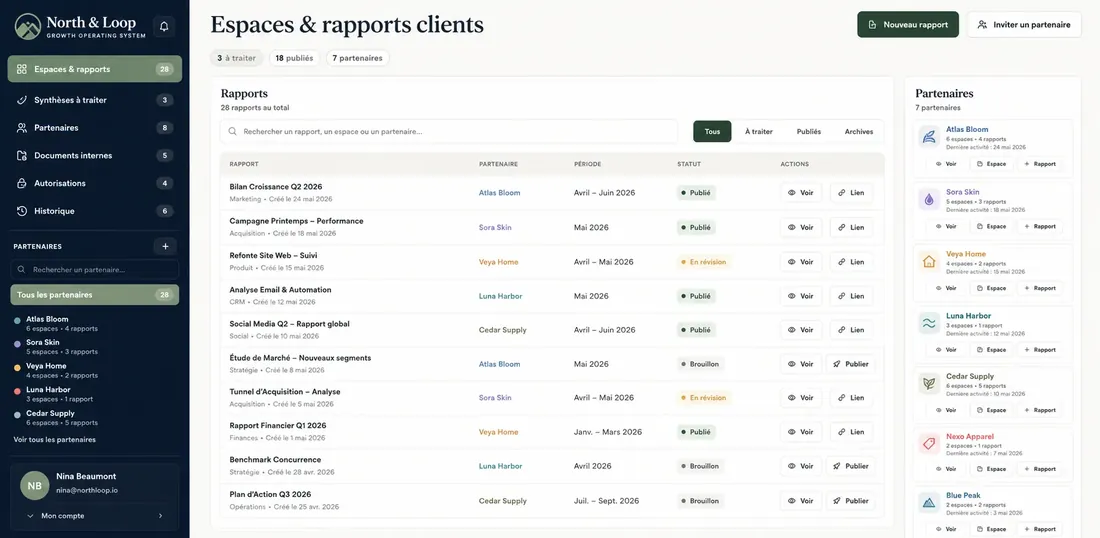Publish the Benchmark Concurrence report

click(x=852, y=466)
